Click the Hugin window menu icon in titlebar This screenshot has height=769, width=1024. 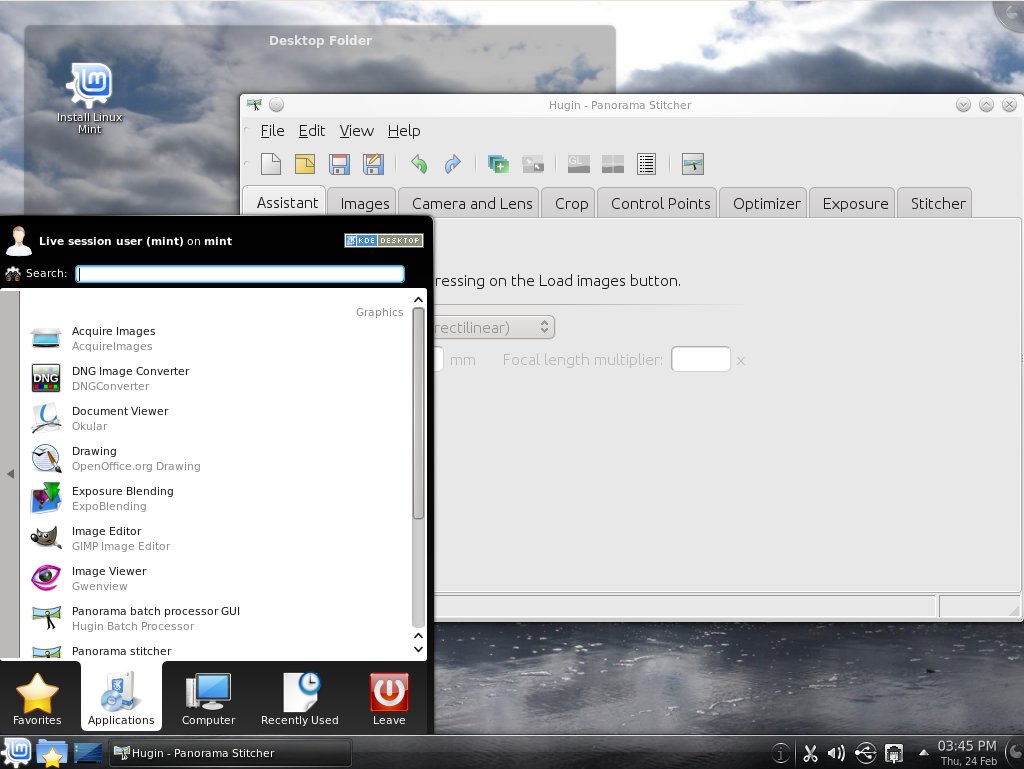click(x=254, y=104)
